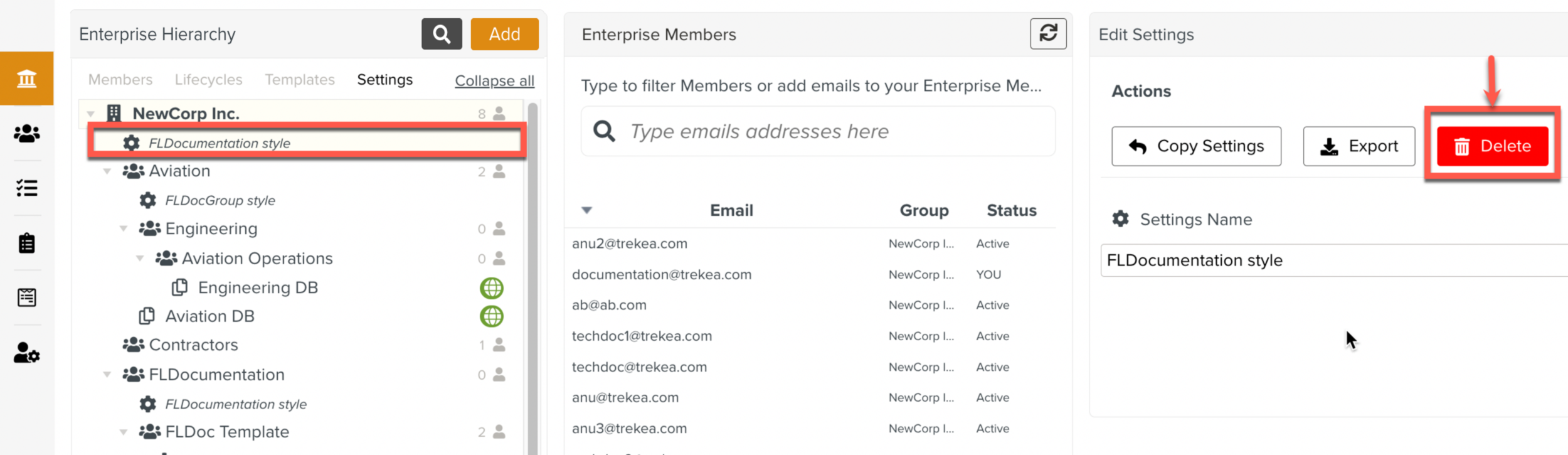
Task: Click the Copy Settings button
Action: [1196, 146]
